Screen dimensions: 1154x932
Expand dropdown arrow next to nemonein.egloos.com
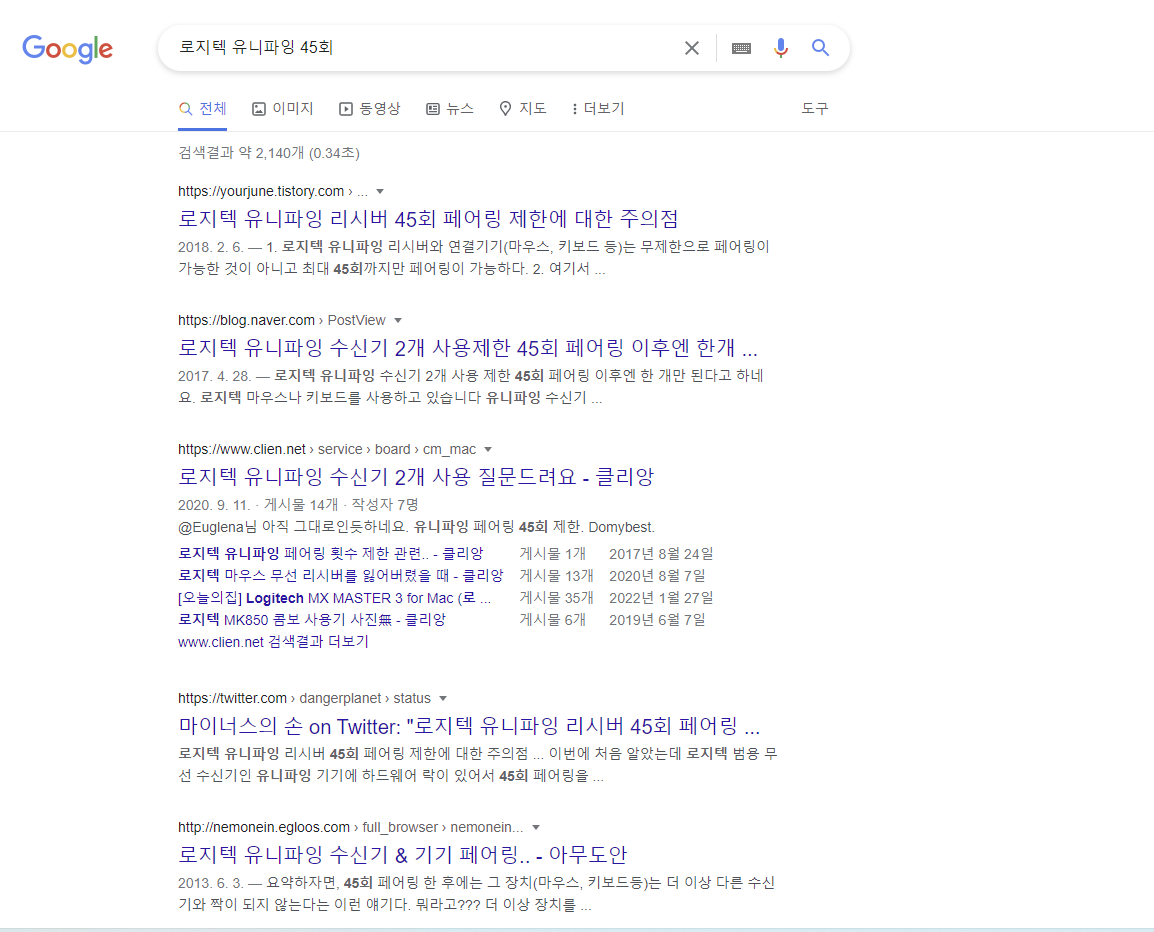[x=536, y=827]
